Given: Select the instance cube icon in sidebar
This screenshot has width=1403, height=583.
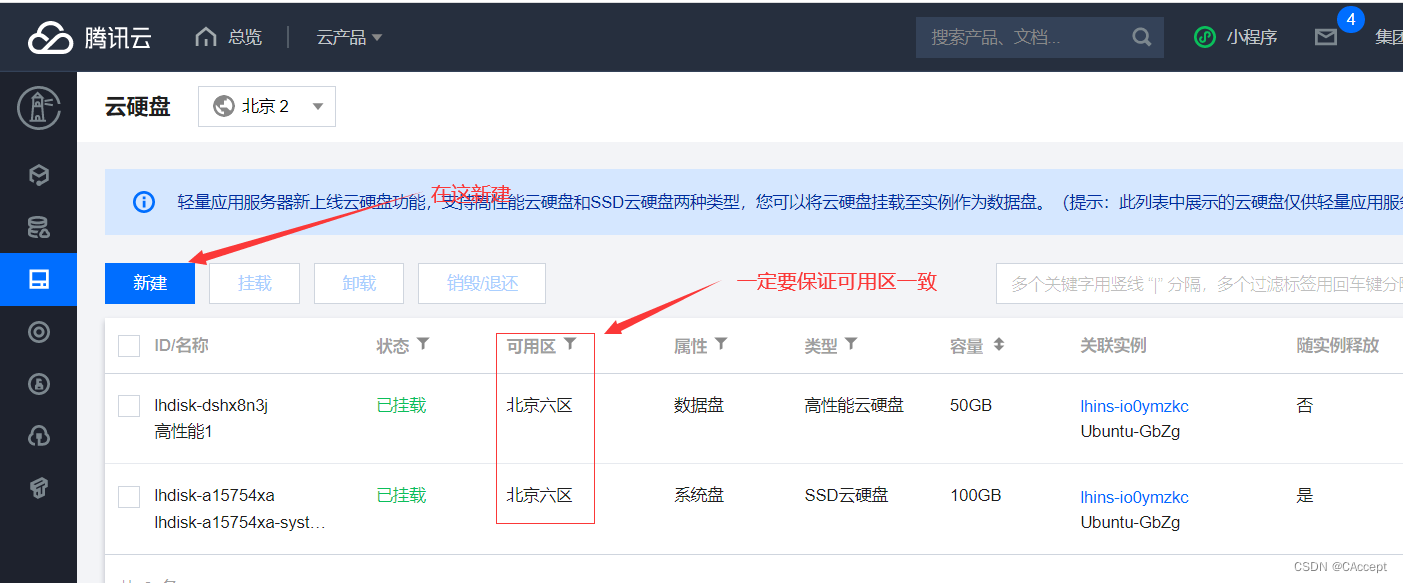Looking at the screenshot, I should click(x=39, y=174).
